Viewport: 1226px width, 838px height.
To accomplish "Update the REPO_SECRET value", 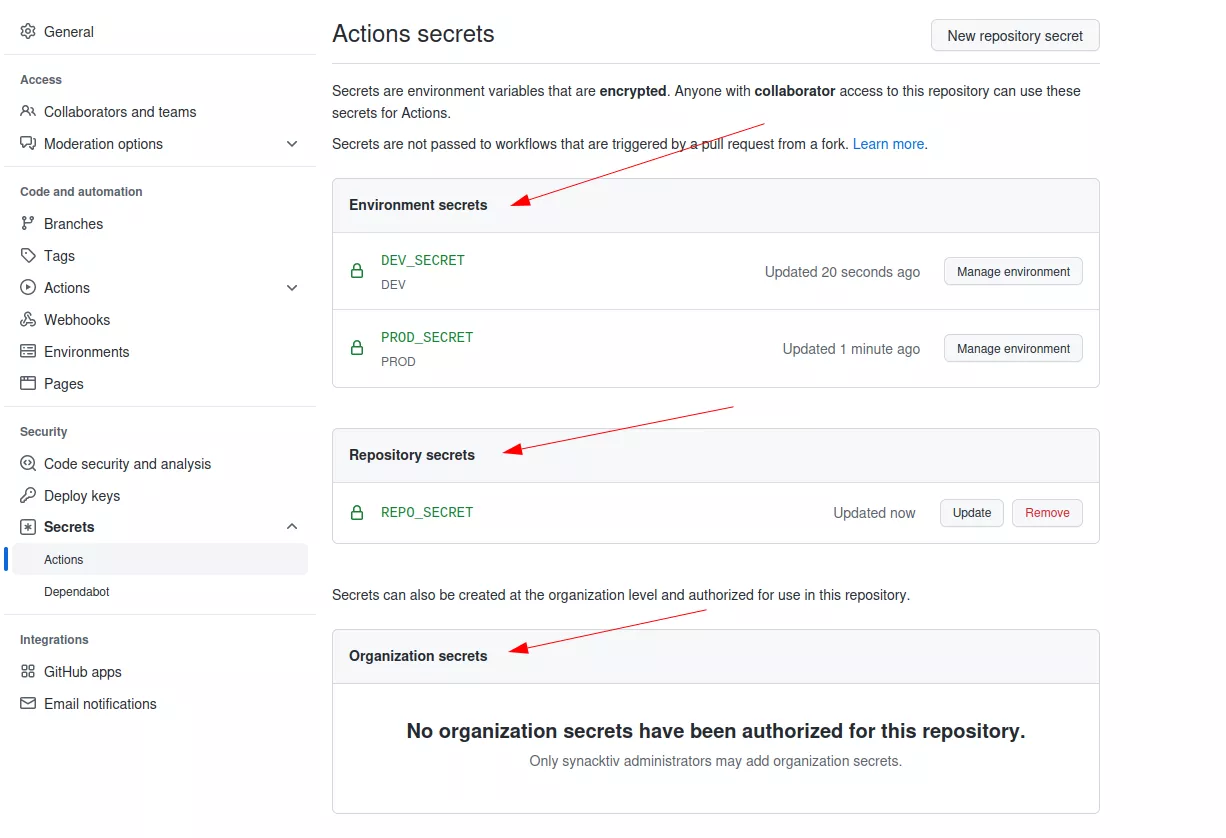I will pyautogui.click(x=971, y=513).
